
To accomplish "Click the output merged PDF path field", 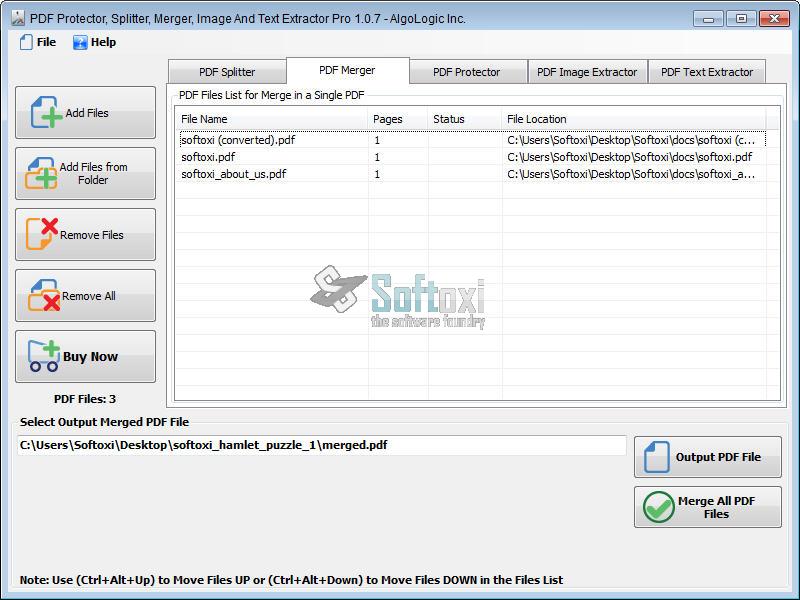I will 322,445.
